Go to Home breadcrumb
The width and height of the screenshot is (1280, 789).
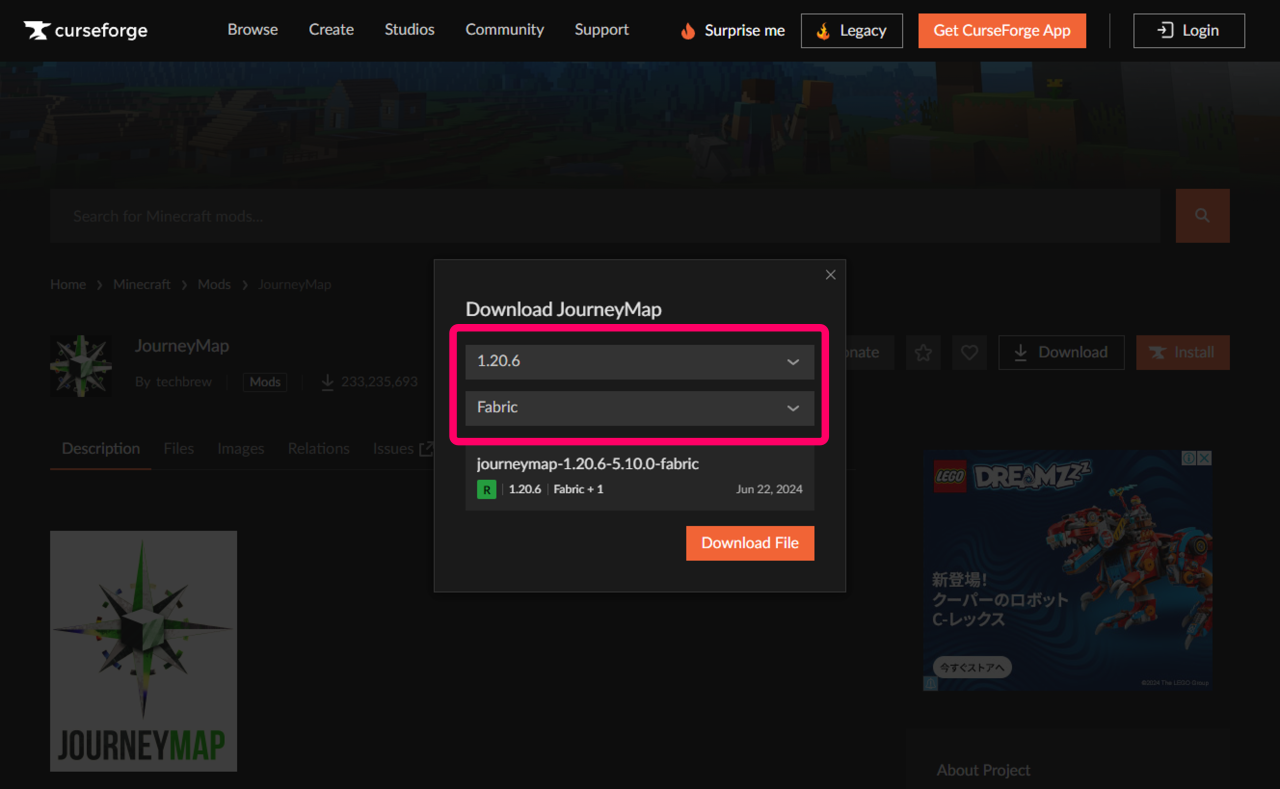click(68, 284)
